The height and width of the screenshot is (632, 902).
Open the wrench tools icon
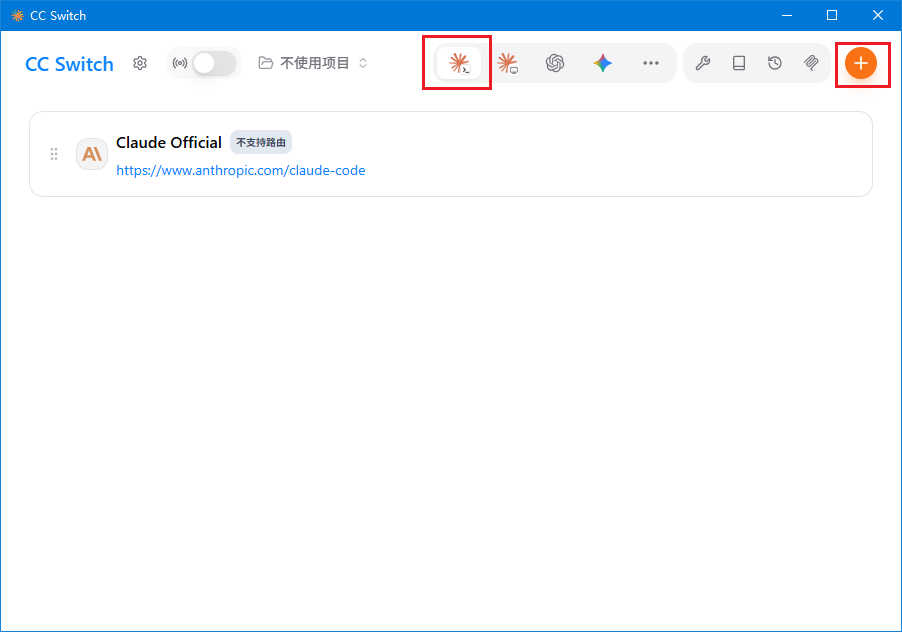coord(702,63)
